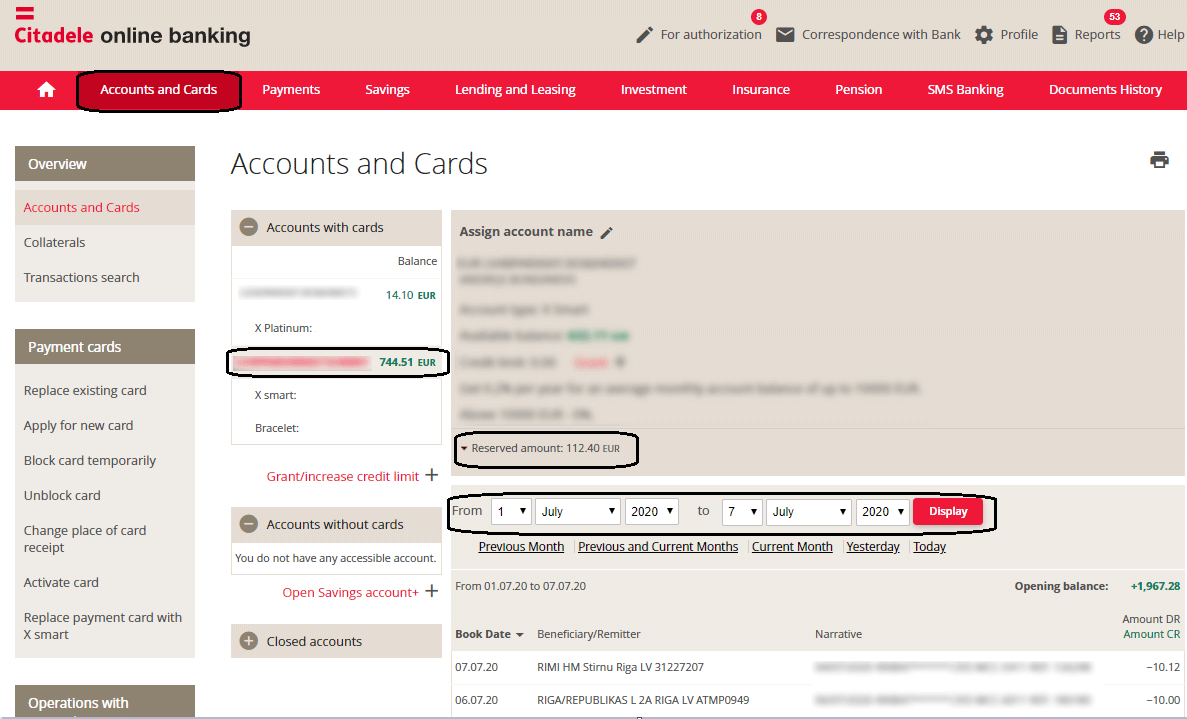Open the Lending and Leasing menu

pos(515,90)
